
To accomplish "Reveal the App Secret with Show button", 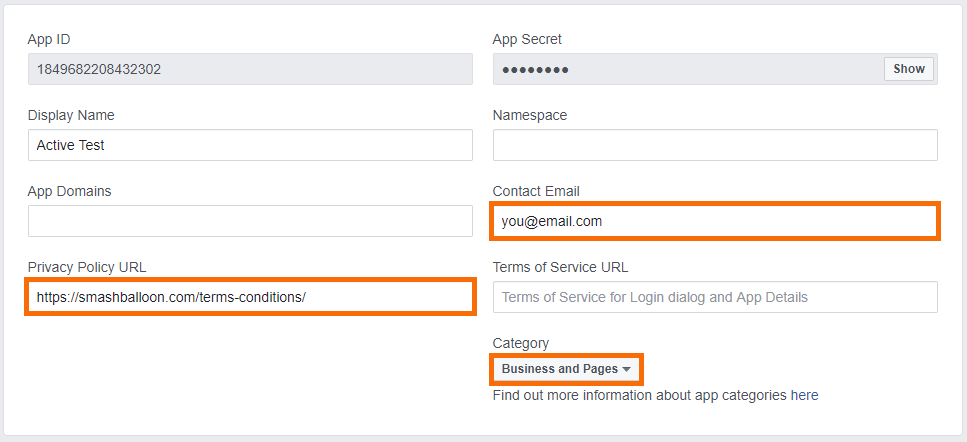I will click(909, 69).
